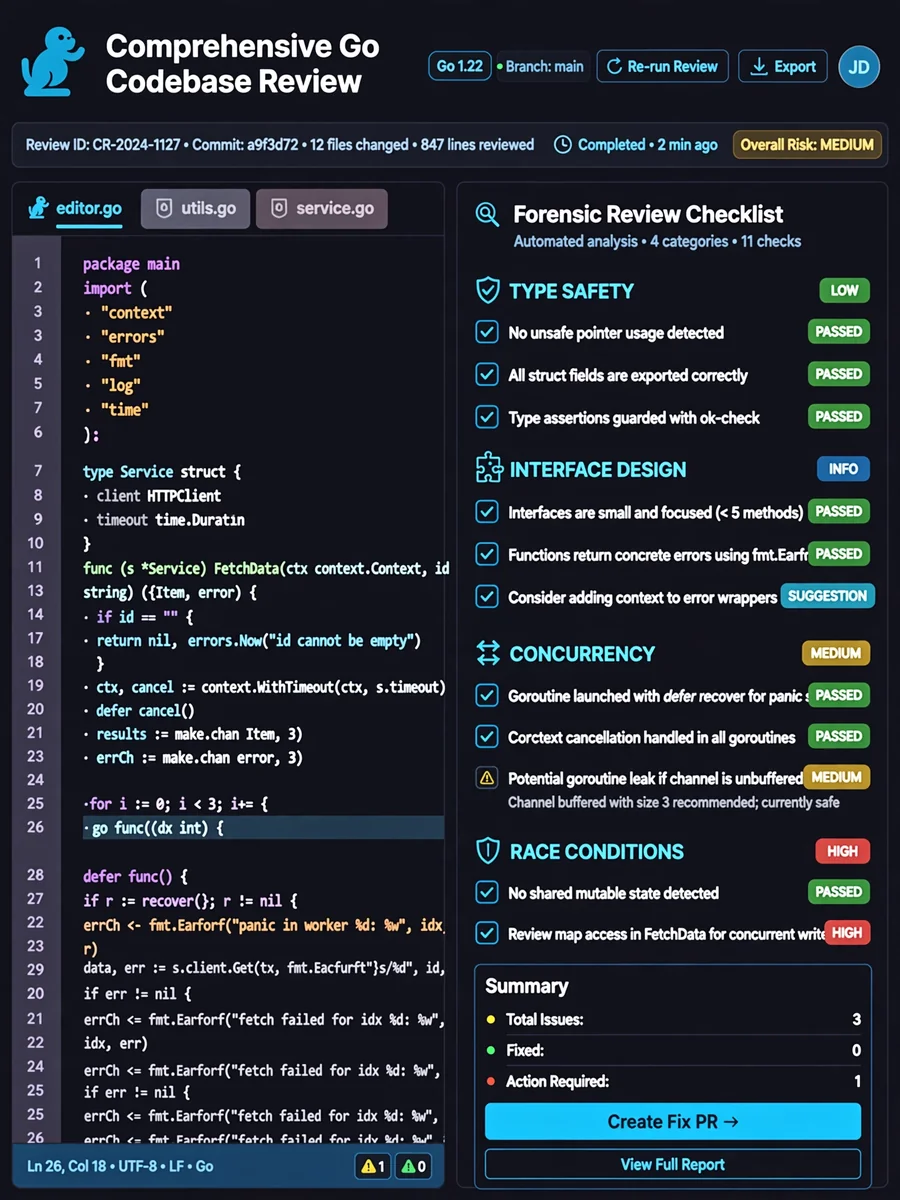Toggle No shared mutable state detected checkbox
This screenshot has height=1200, width=900.
[487, 892]
